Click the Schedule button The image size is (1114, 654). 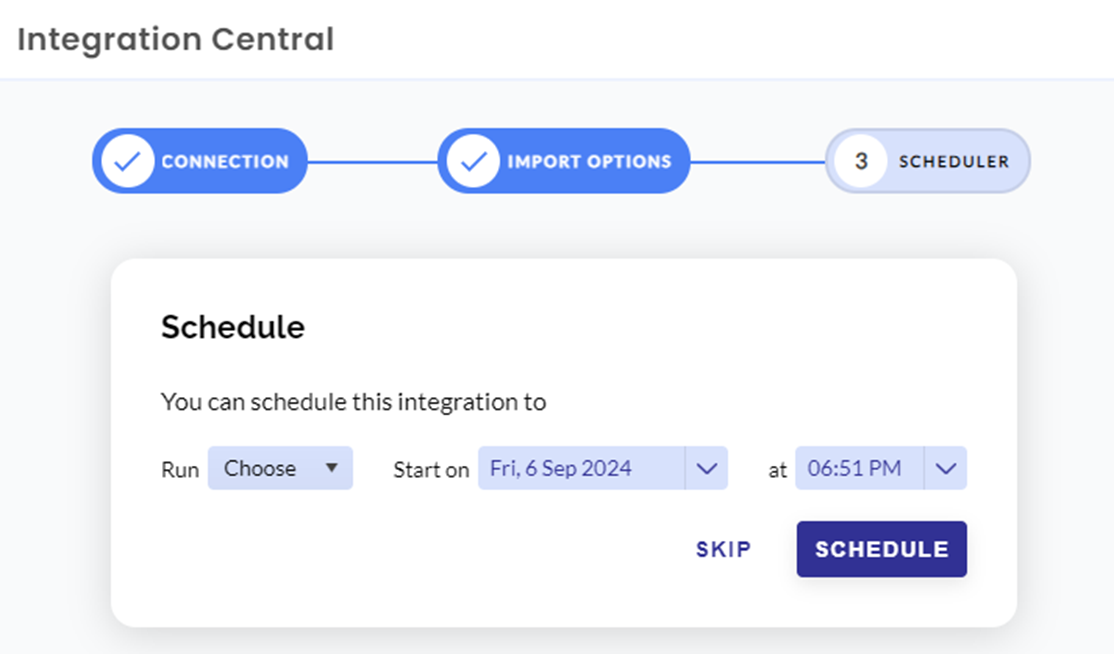pyautogui.click(x=881, y=549)
